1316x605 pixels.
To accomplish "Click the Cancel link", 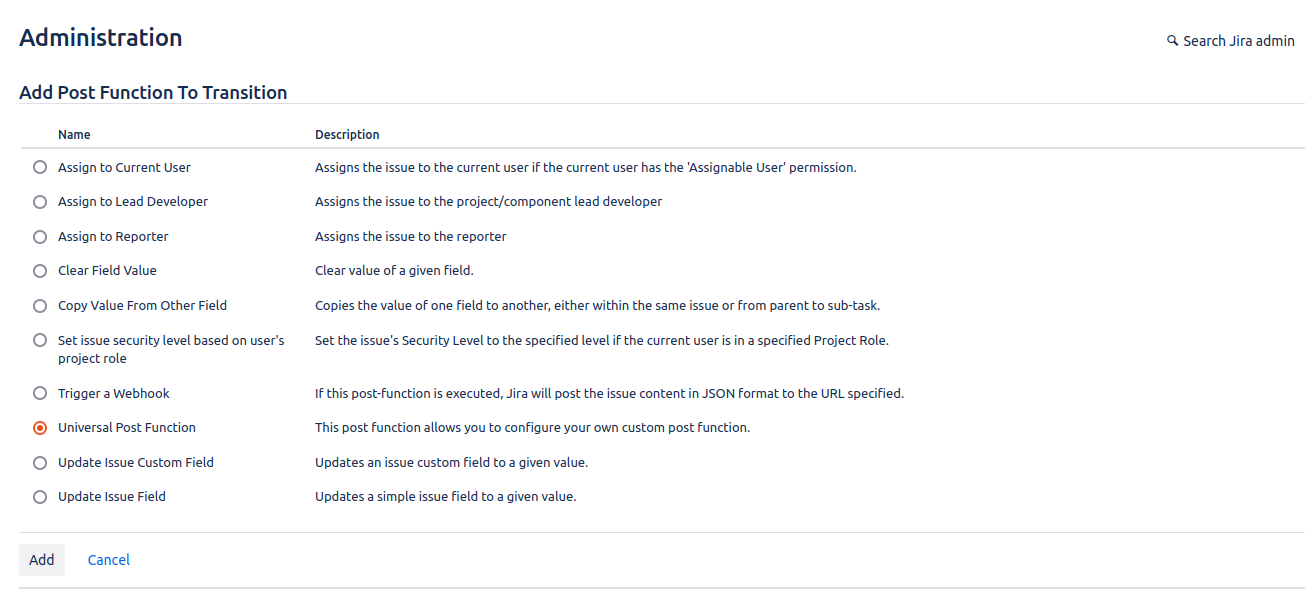I will pyautogui.click(x=109, y=560).
